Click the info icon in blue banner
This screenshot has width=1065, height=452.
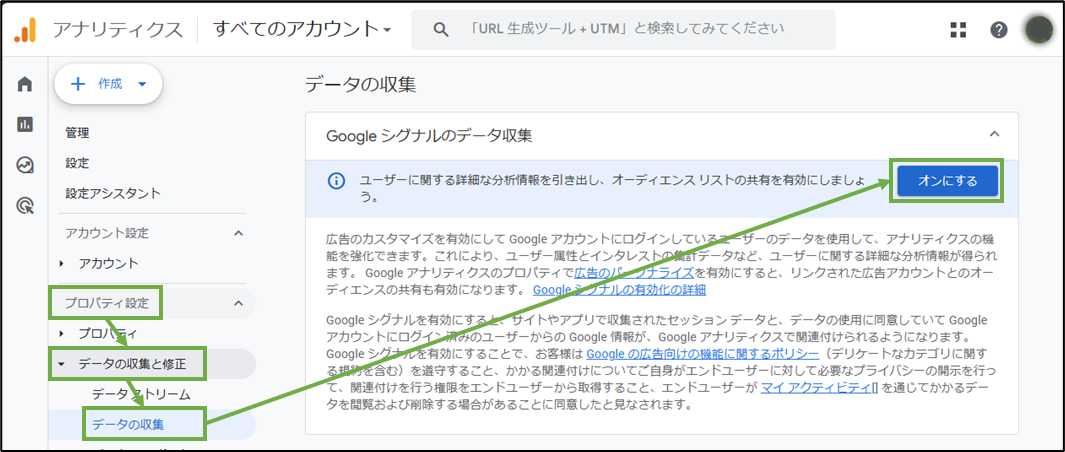[336, 181]
